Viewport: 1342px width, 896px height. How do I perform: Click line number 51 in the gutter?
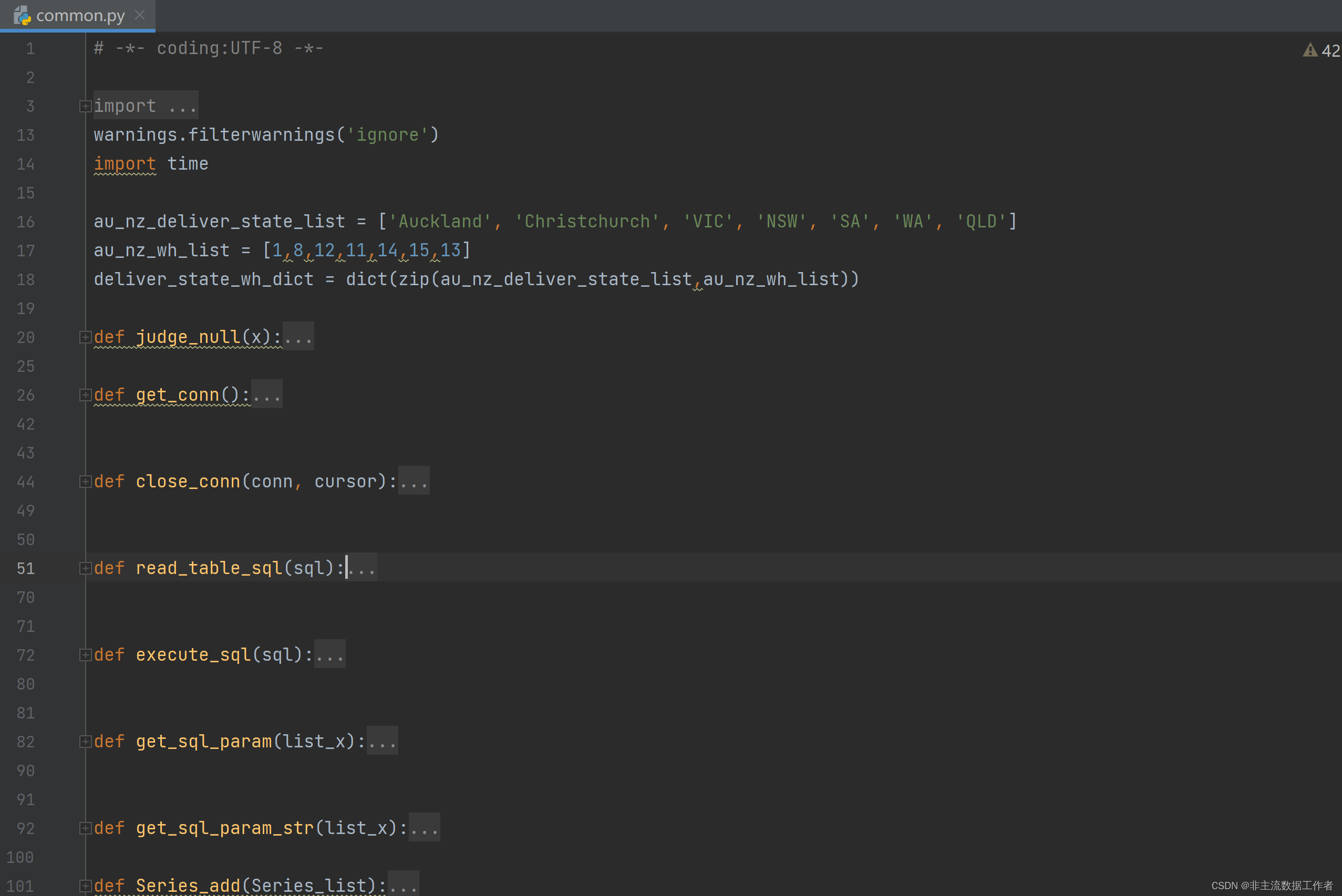tap(26, 569)
